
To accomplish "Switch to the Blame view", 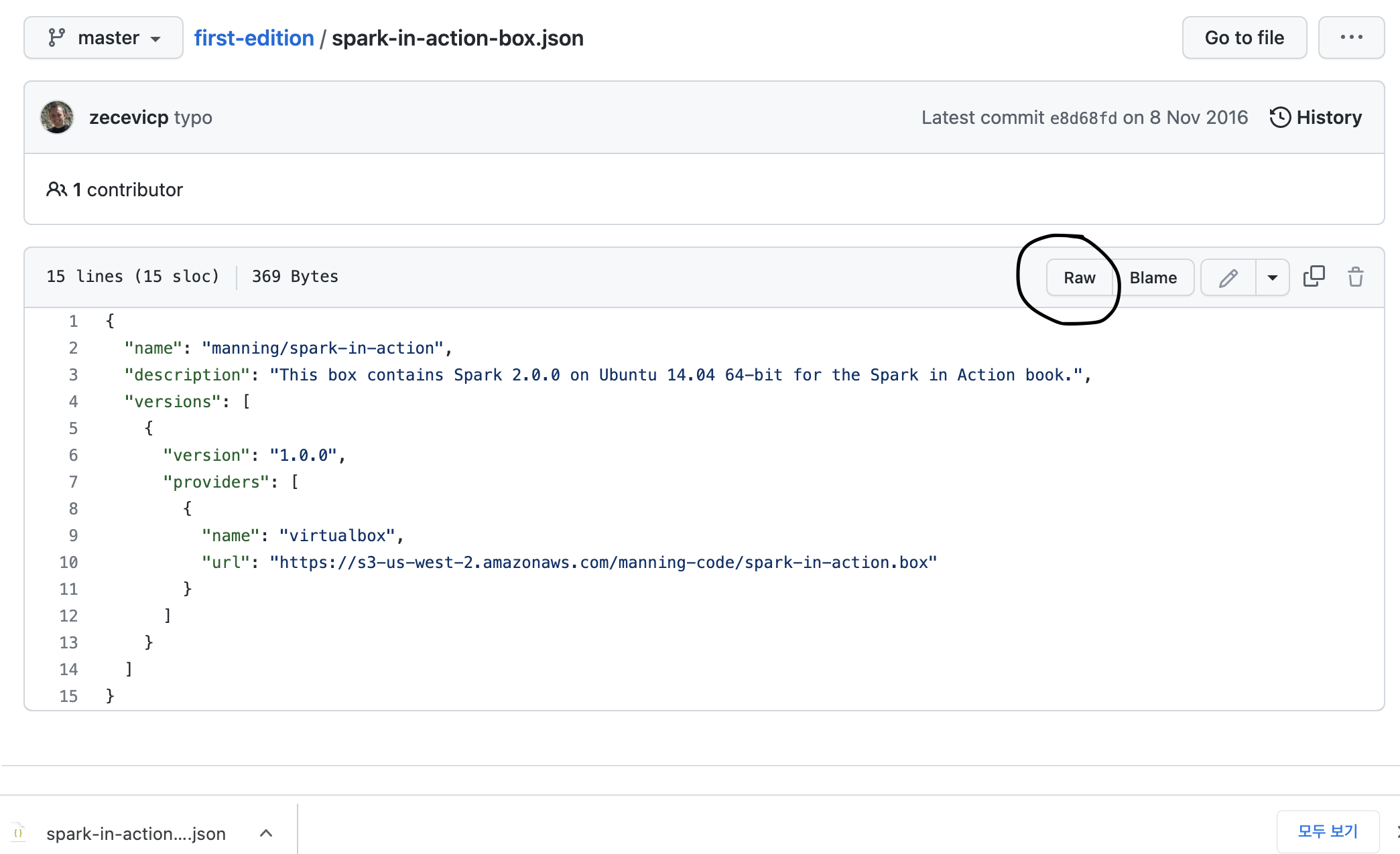I will point(1153,277).
